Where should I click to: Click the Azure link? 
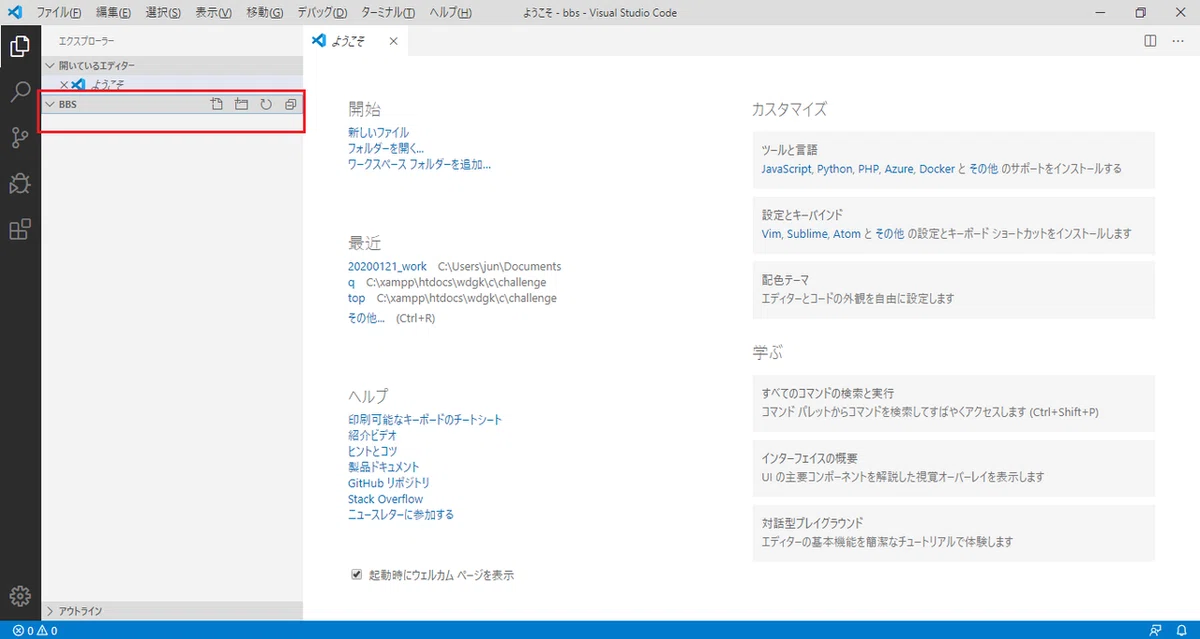click(899, 169)
